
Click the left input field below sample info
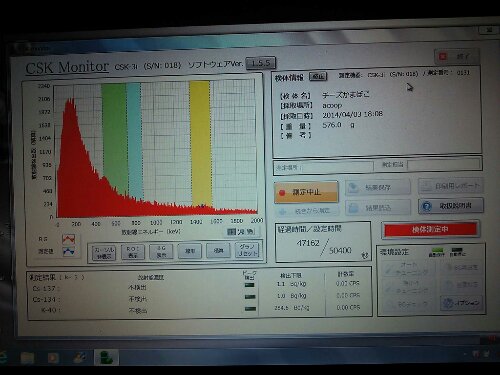(x=323, y=167)
